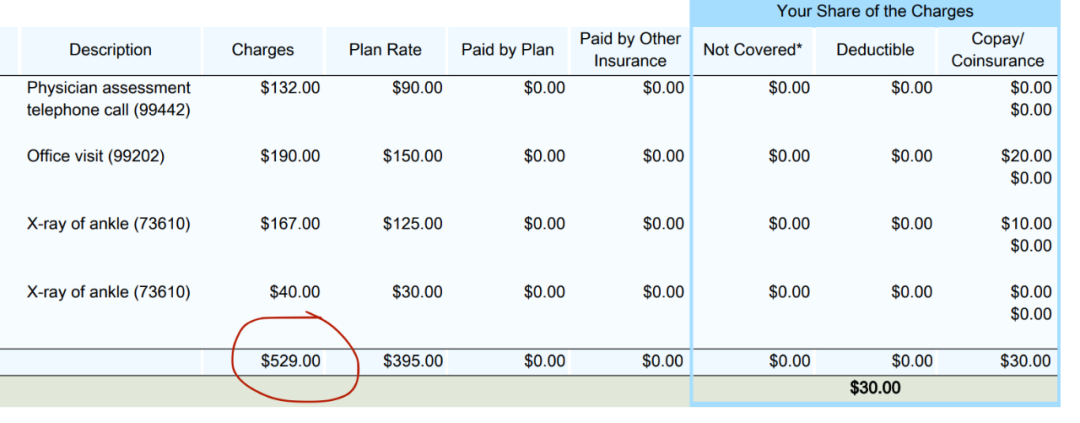Click the Copay/Coinsurance column header

coord(997,50)
